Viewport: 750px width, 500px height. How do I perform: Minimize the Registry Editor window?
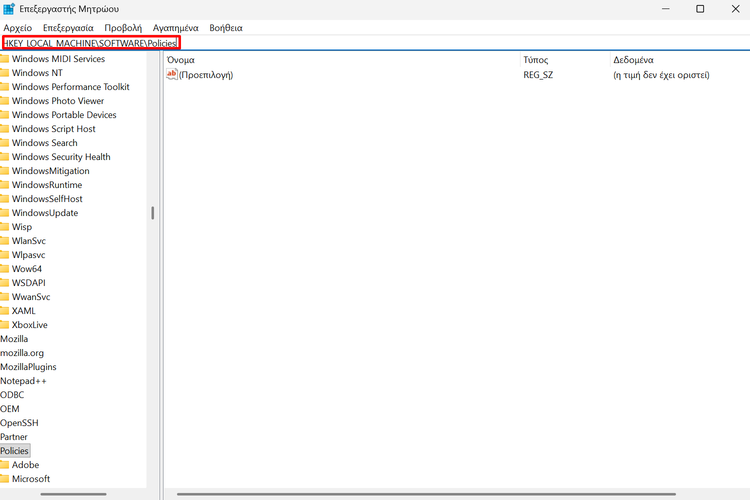(x=665, y=9)
